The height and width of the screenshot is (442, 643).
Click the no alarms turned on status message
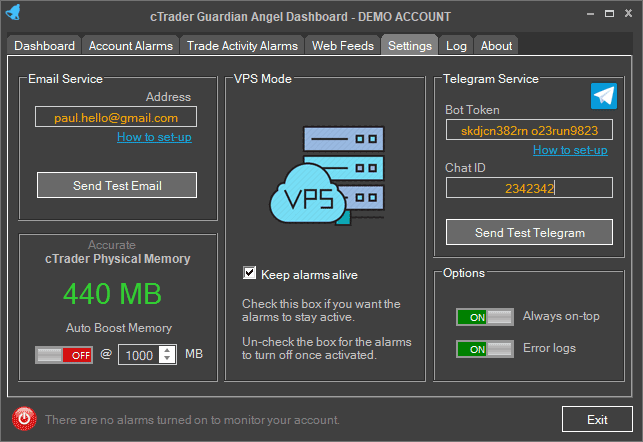(192, 420)
